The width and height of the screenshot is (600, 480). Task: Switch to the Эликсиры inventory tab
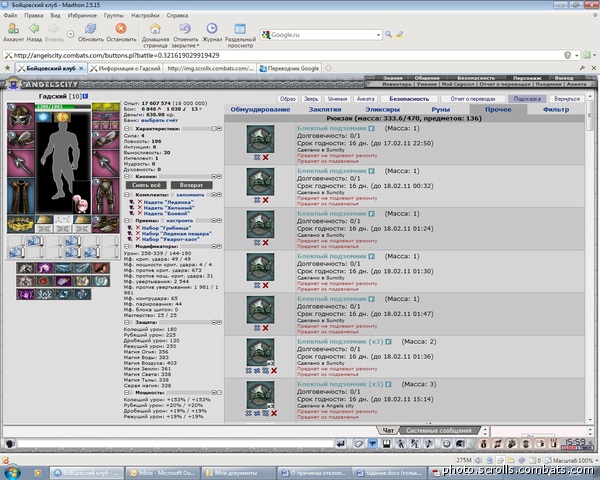[382, 109]
